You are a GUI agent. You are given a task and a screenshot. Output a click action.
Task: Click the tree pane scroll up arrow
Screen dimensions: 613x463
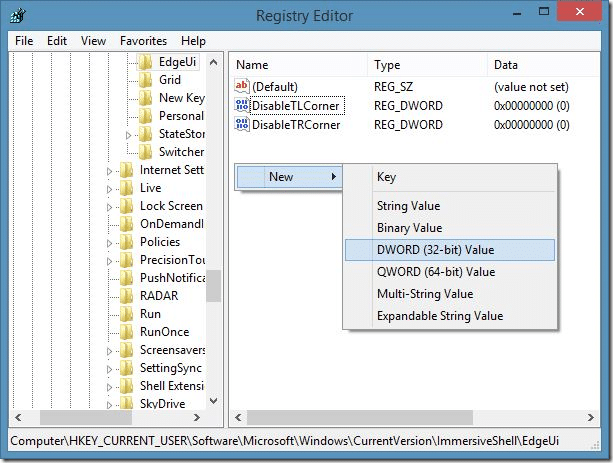[213, 62]
